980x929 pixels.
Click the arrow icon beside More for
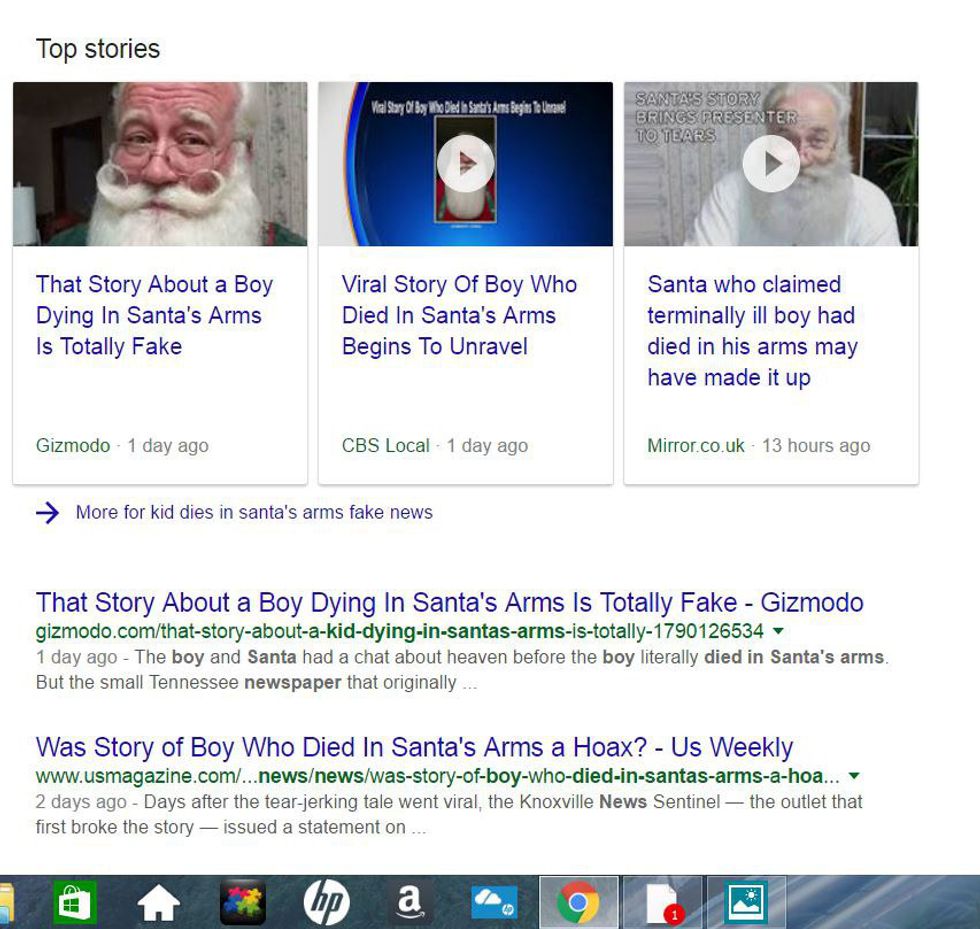(47, 513)
